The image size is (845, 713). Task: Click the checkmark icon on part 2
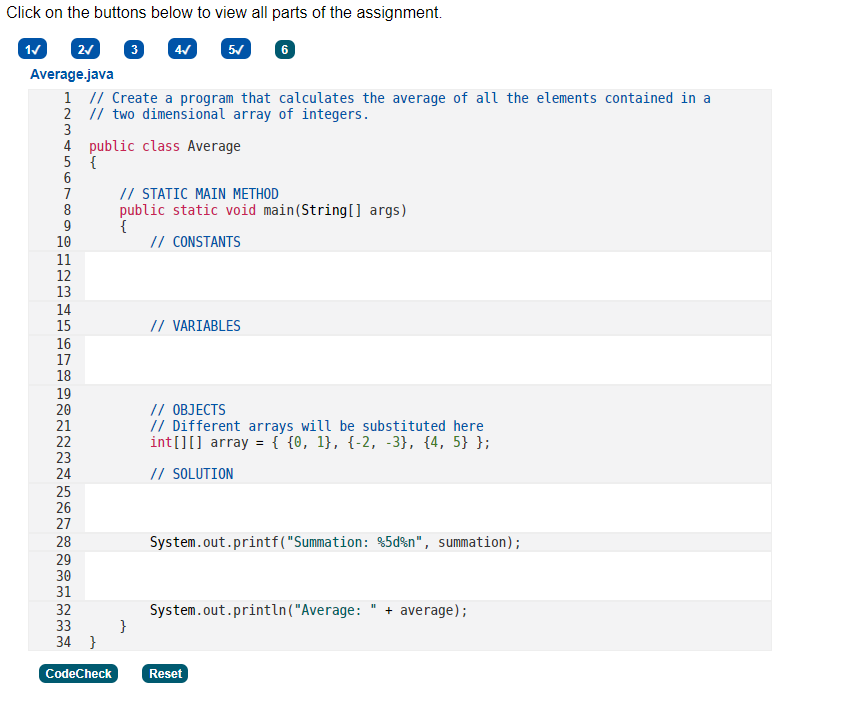tap(89, 48)
